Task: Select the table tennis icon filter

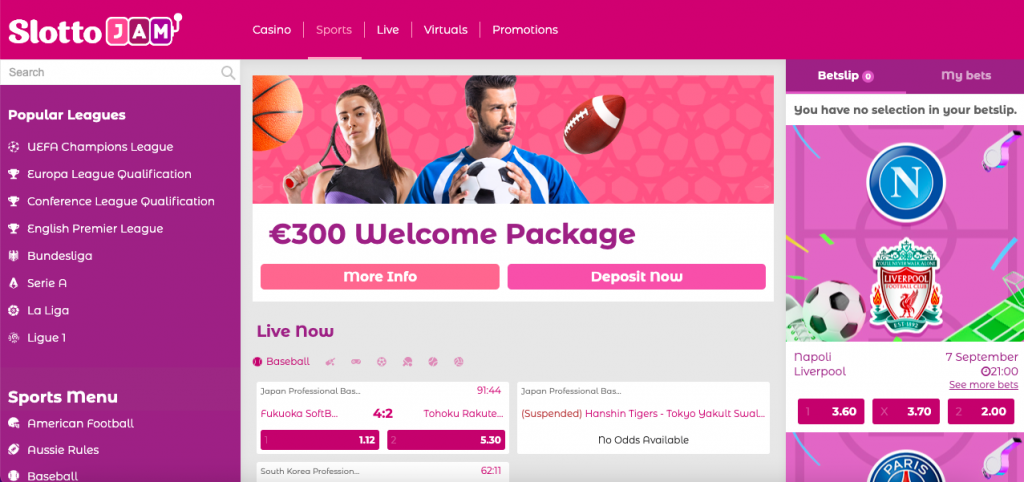Action: pyautogui.click(x=408, y=361)
